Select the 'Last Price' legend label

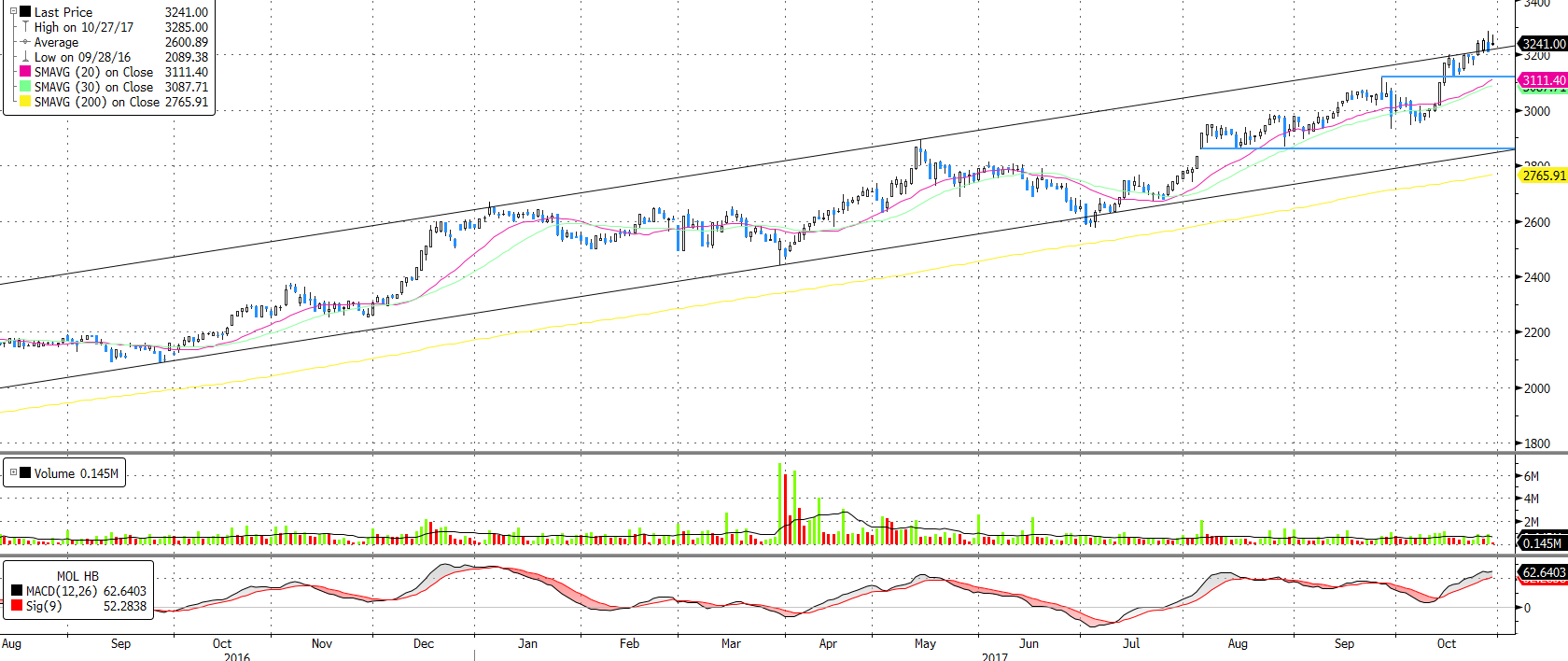tap(63, 12)
